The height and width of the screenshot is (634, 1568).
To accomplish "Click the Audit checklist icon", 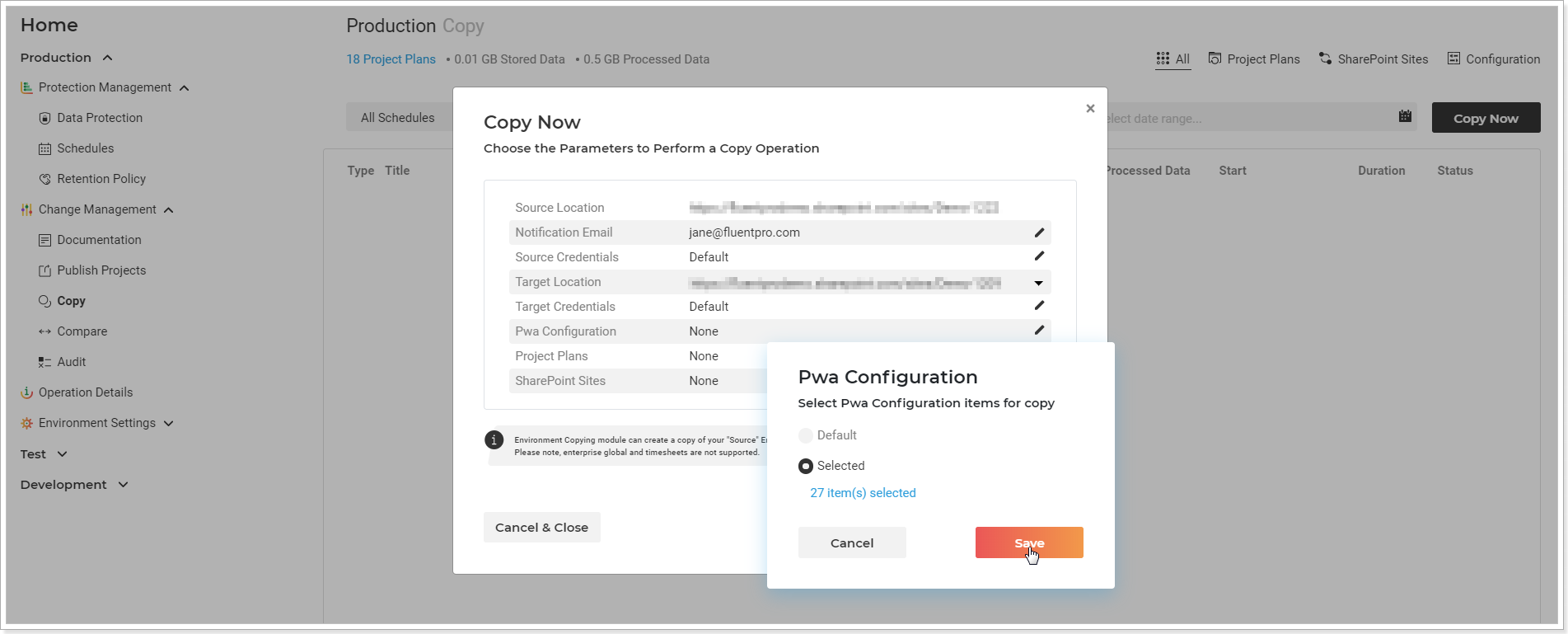I will click(x=44, y=362).
